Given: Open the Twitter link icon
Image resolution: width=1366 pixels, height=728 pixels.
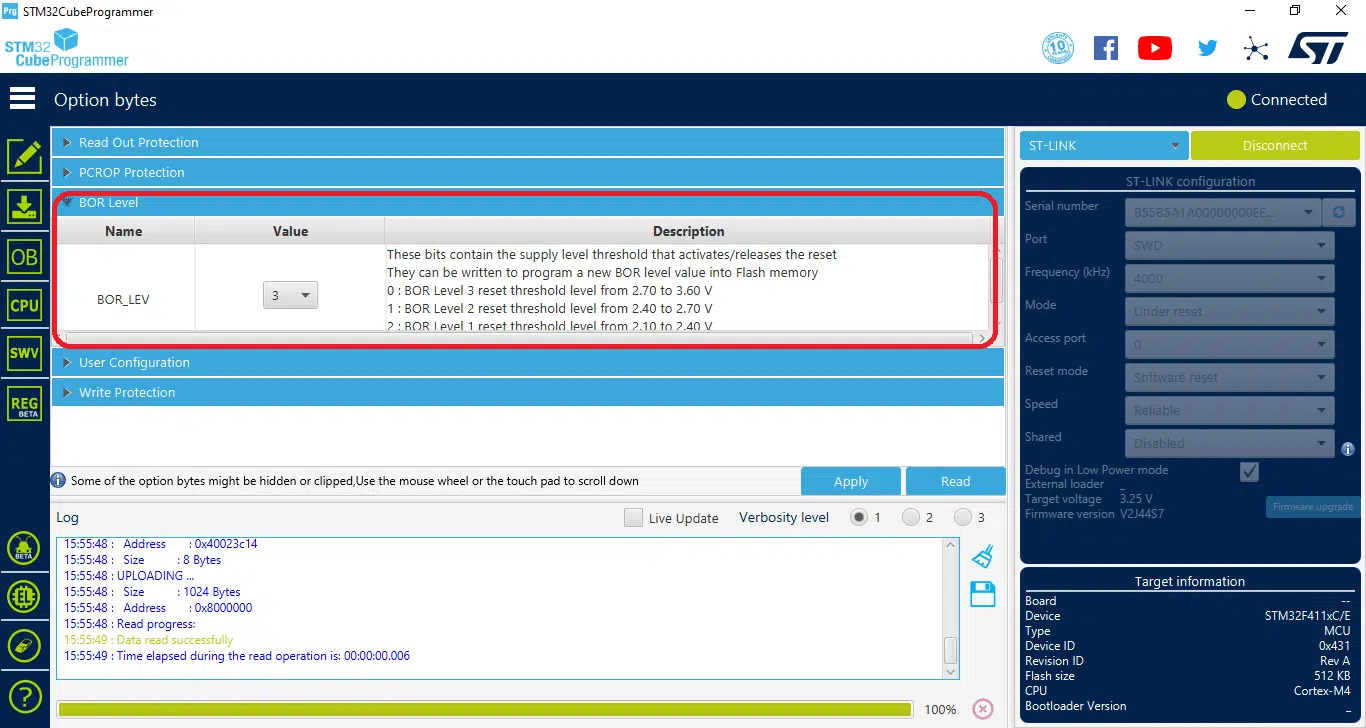Looking at the screenshot, I should (x=1208, y=48).
